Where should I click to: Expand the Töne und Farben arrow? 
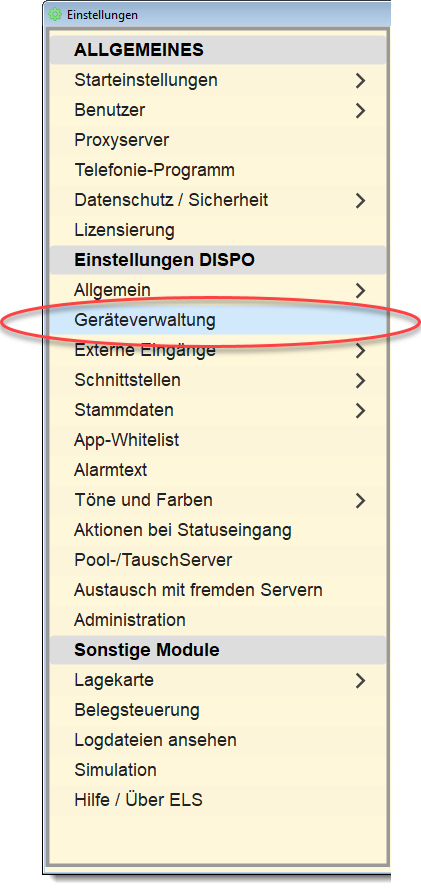point(360,501)
